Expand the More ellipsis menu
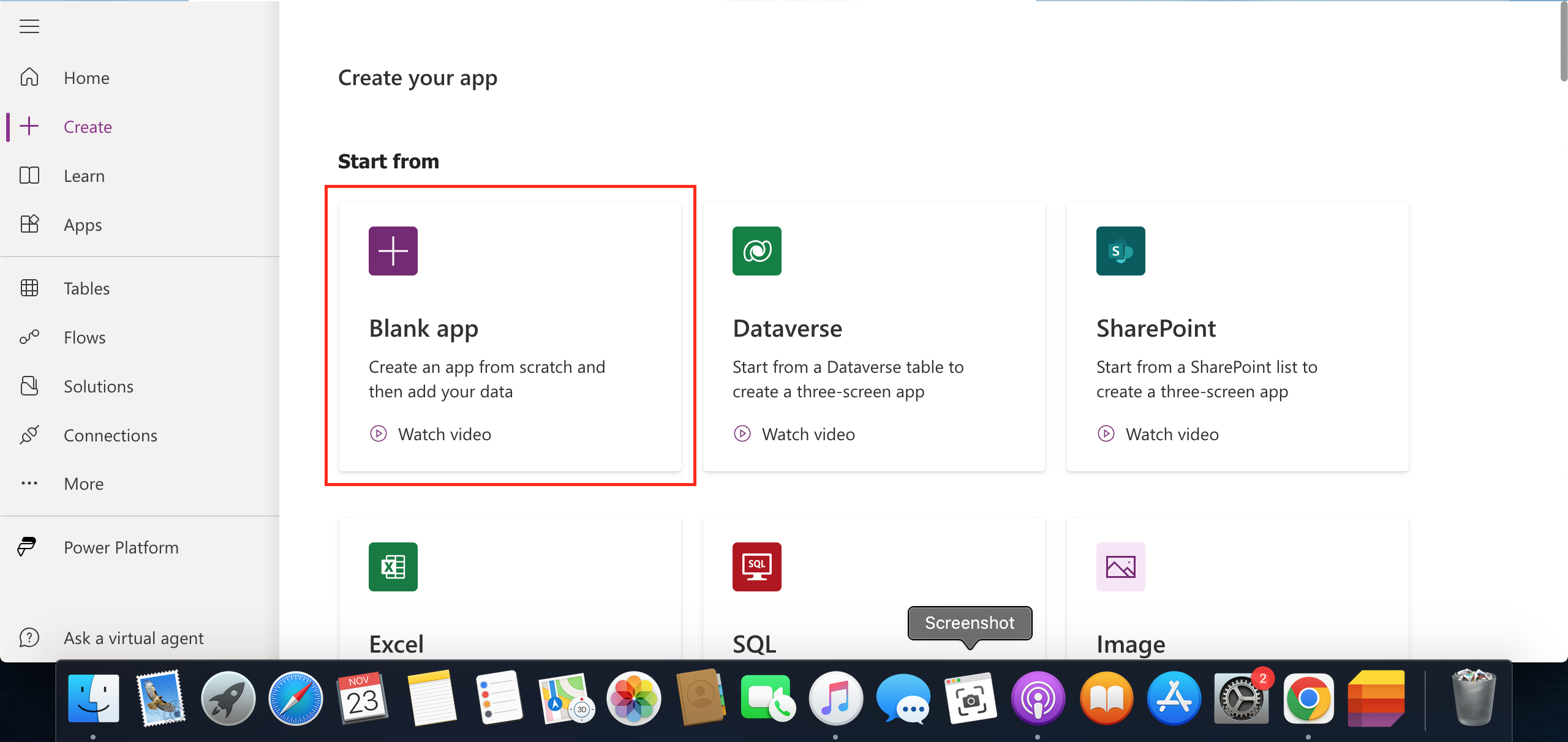The image size is (1568, 742). coord(29,484)
